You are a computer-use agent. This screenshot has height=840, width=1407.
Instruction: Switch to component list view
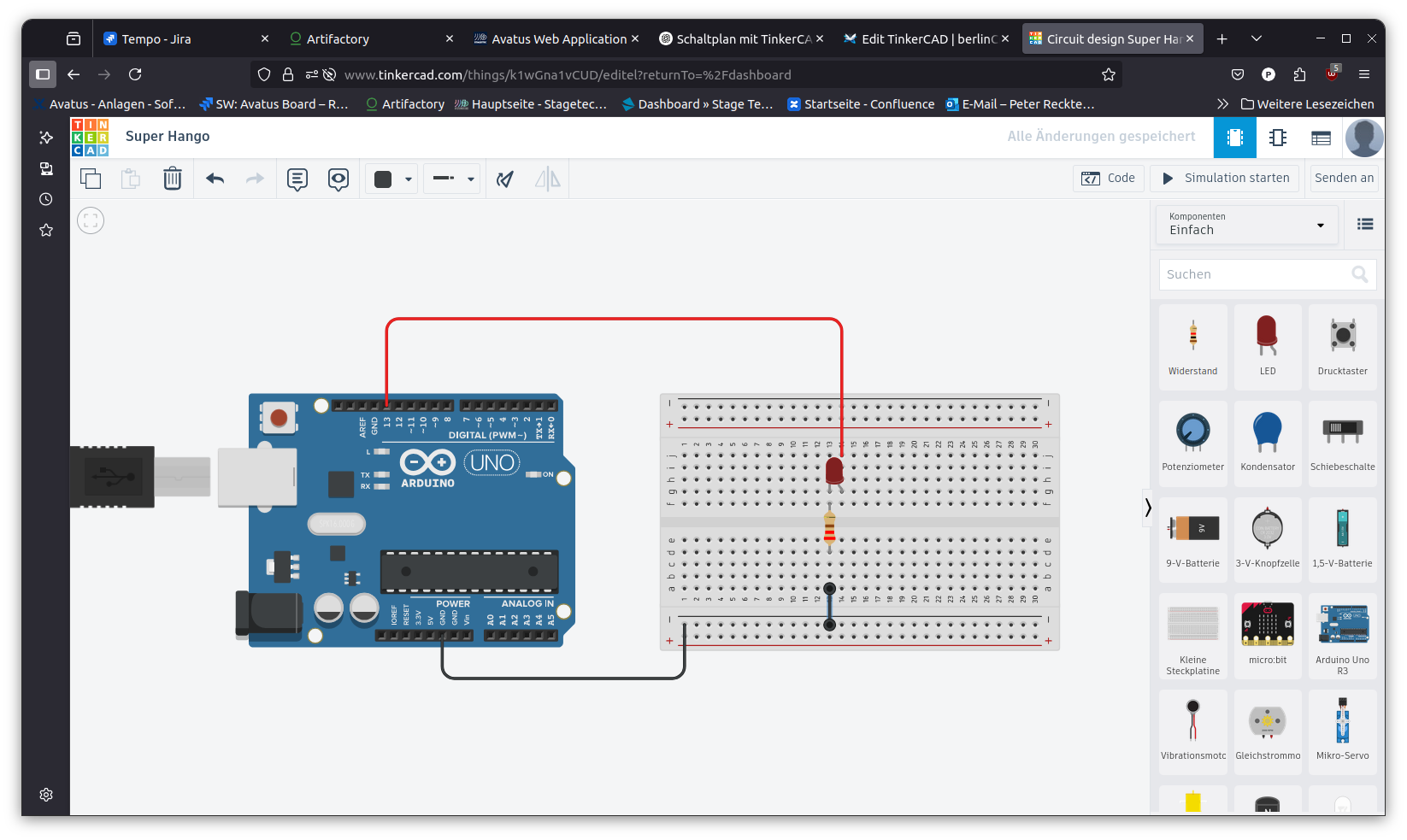pos(1321,138)
